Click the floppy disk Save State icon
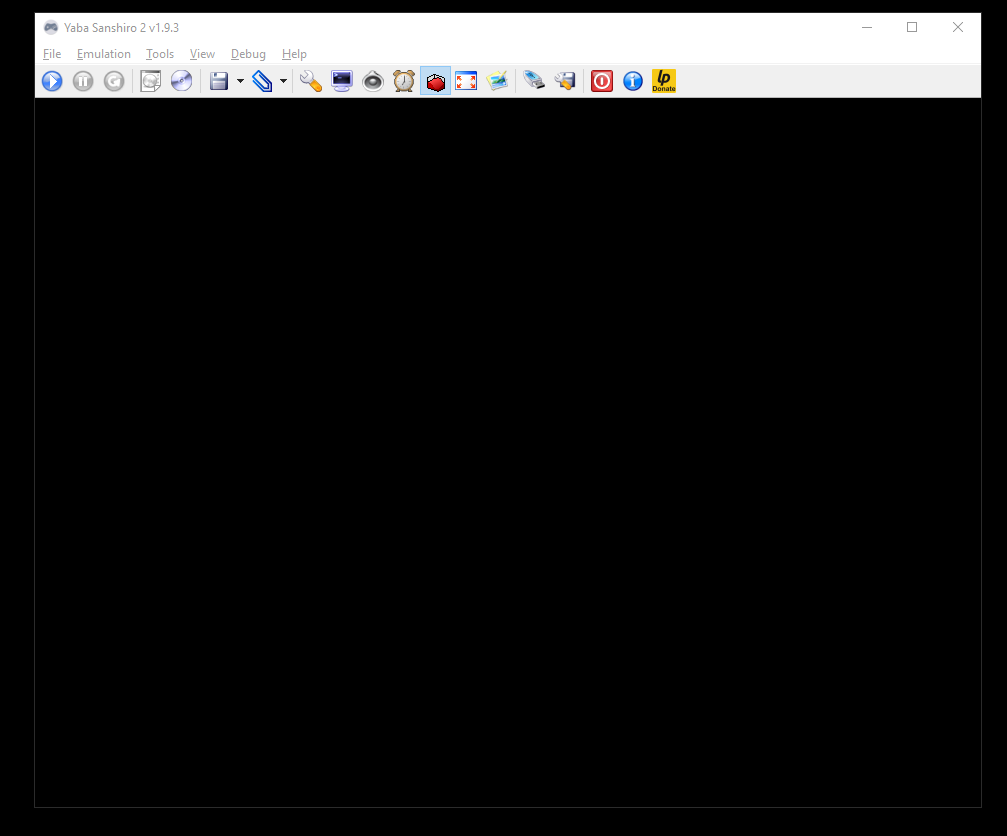 coord(219,81)
